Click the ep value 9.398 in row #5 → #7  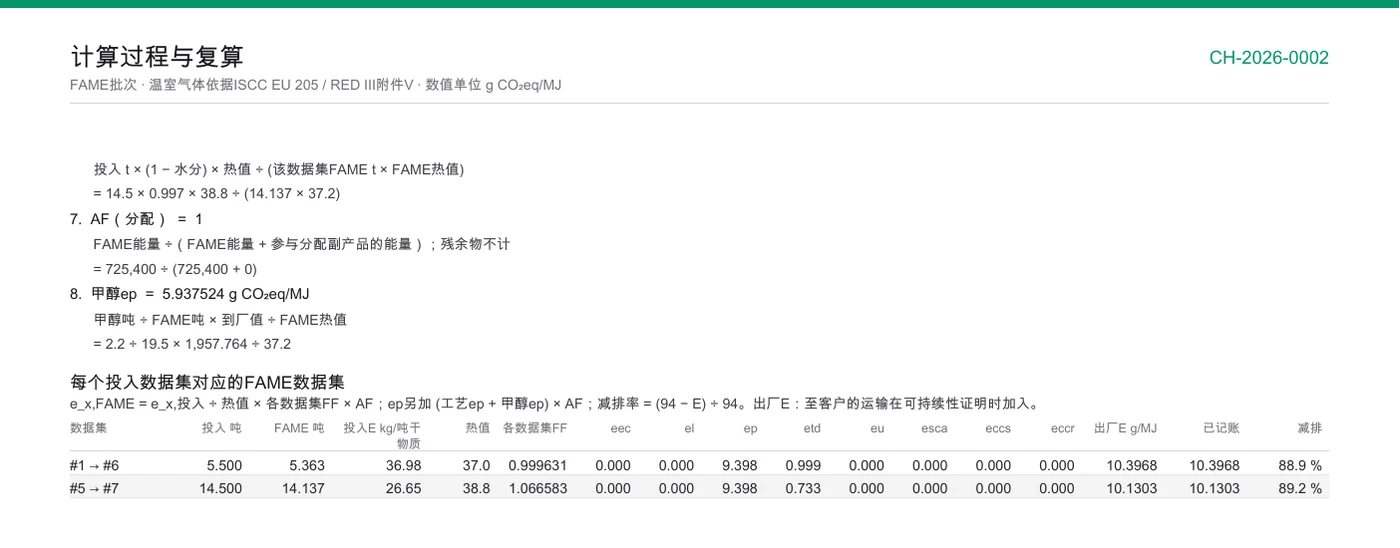point(739,488)
